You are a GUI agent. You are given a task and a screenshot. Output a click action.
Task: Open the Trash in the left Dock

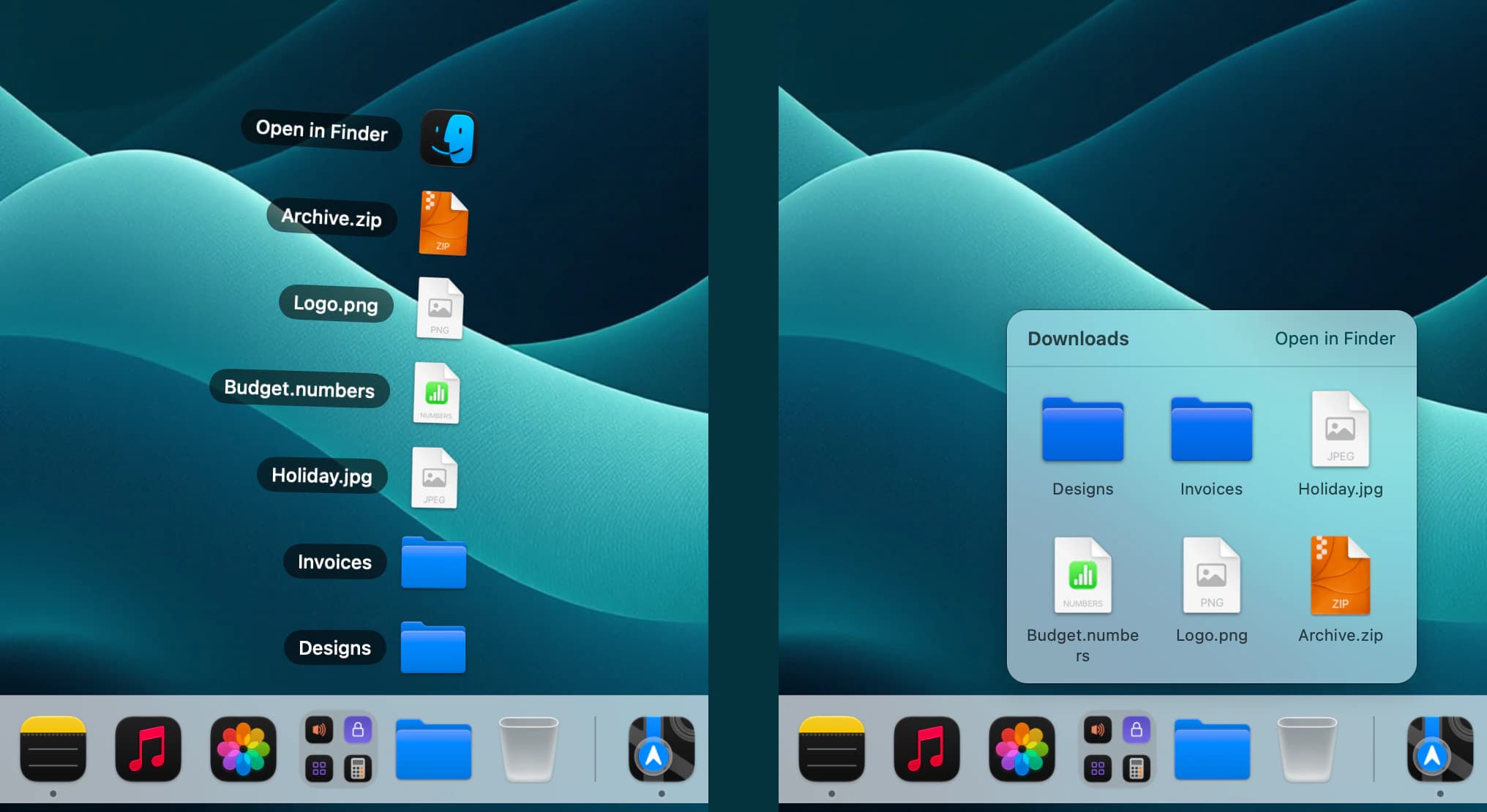528,749
